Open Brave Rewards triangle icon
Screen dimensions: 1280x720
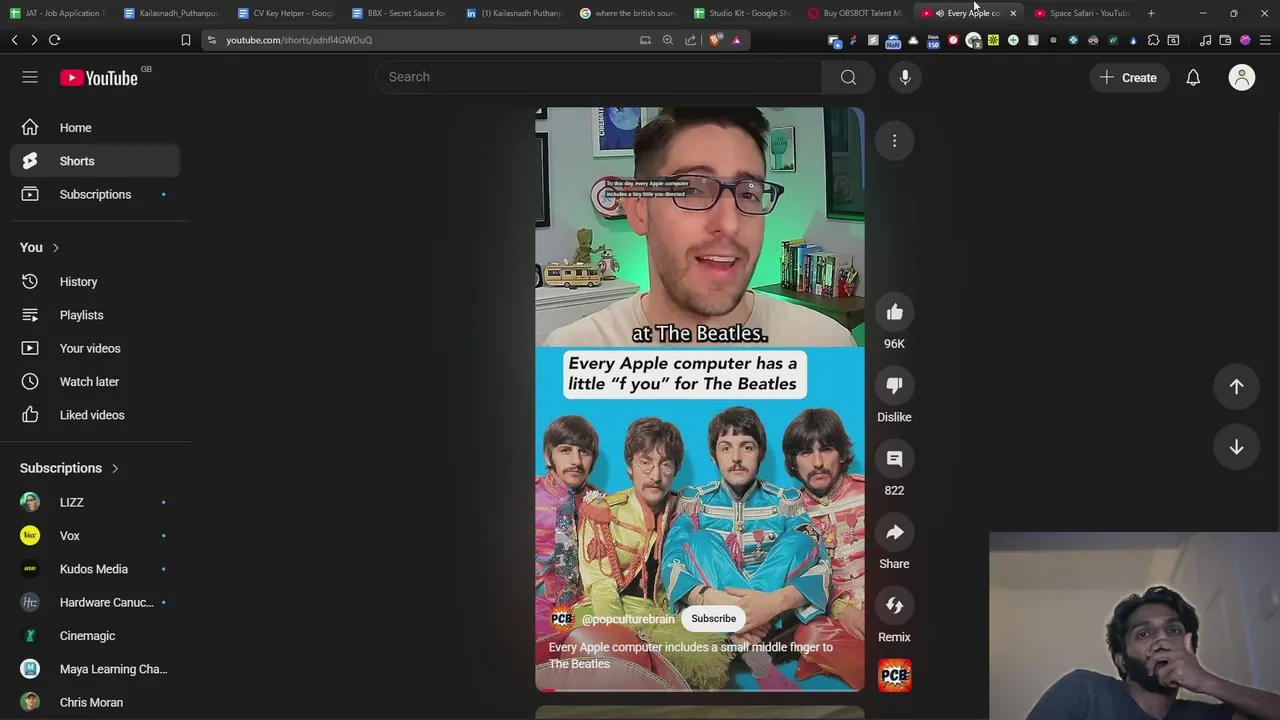(737, 40)
